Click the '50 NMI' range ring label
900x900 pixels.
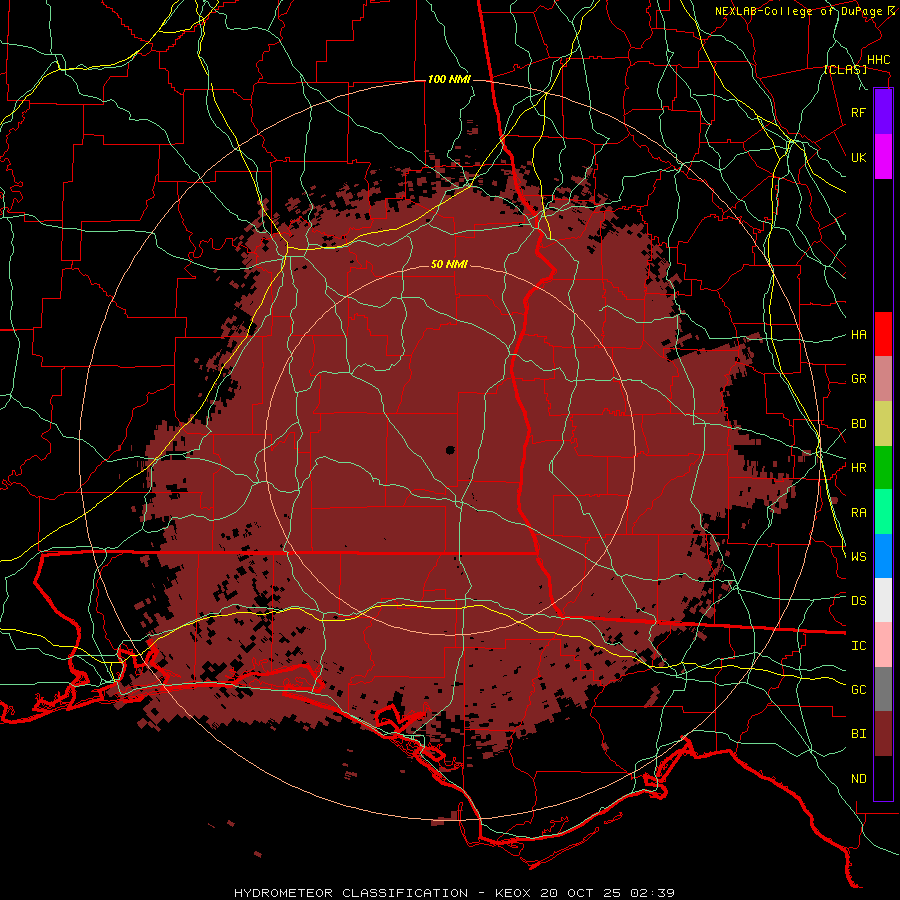(449, 264)
